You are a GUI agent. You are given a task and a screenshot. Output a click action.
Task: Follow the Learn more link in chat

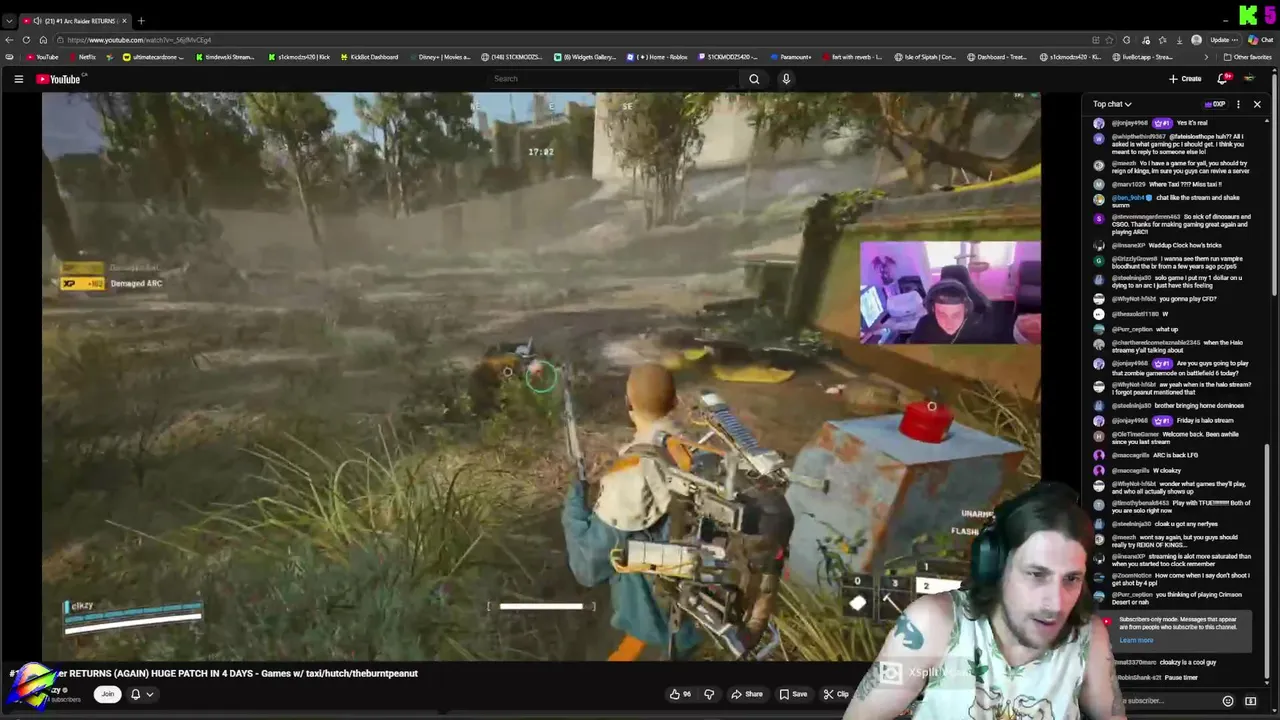tap(1136, 640)
